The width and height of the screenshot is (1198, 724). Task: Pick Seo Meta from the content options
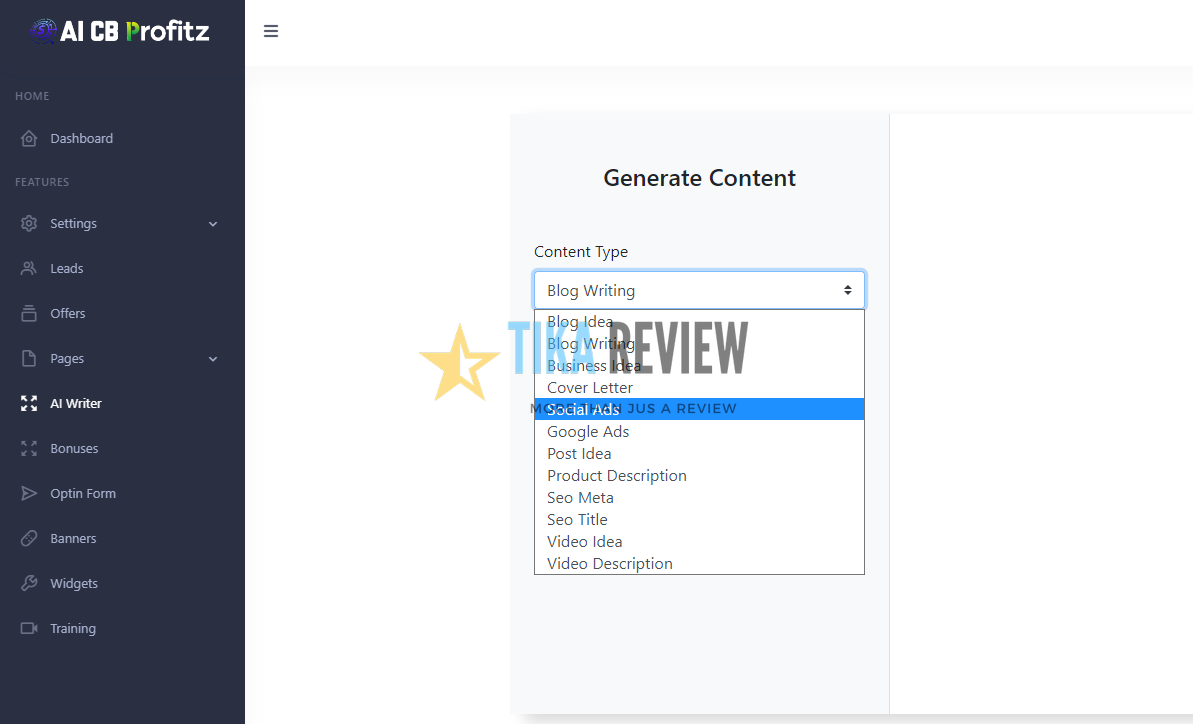coord(580,497)
